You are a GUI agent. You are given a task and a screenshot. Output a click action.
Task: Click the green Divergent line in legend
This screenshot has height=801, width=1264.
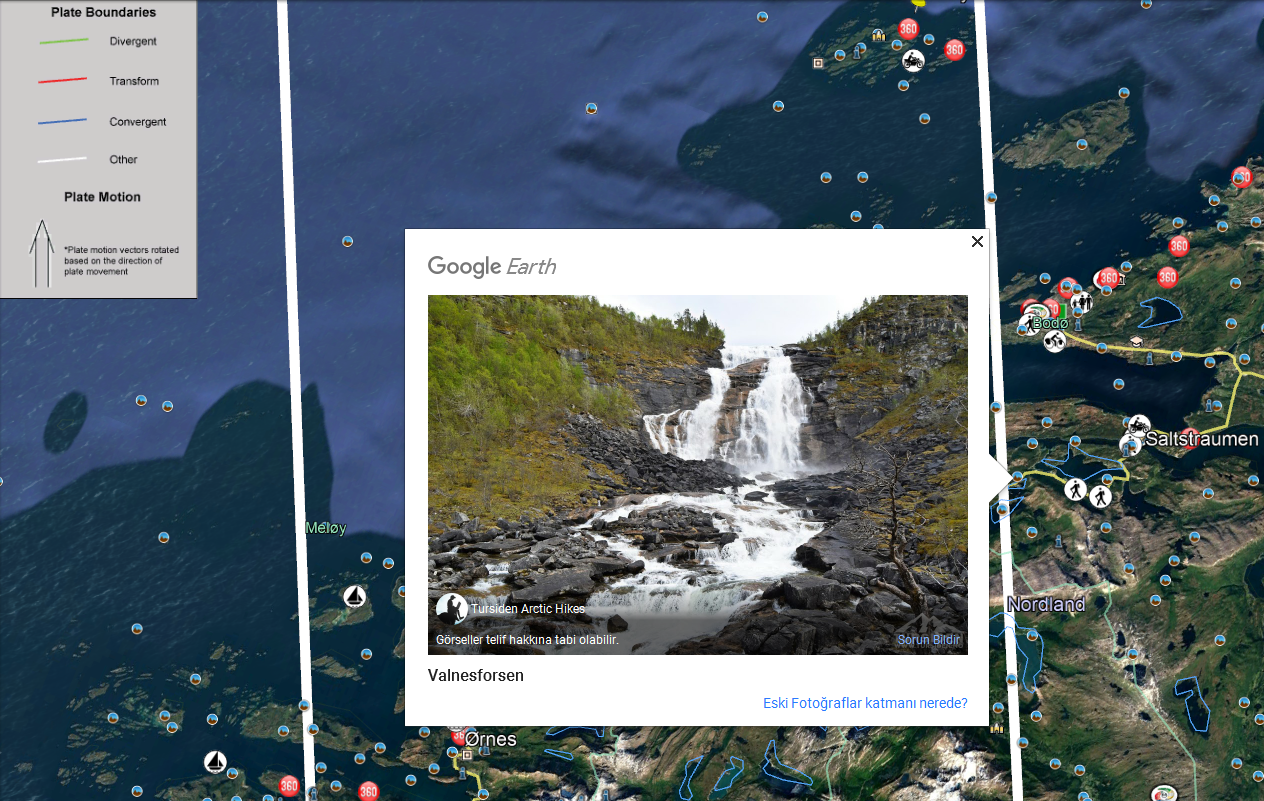[64, 42]
